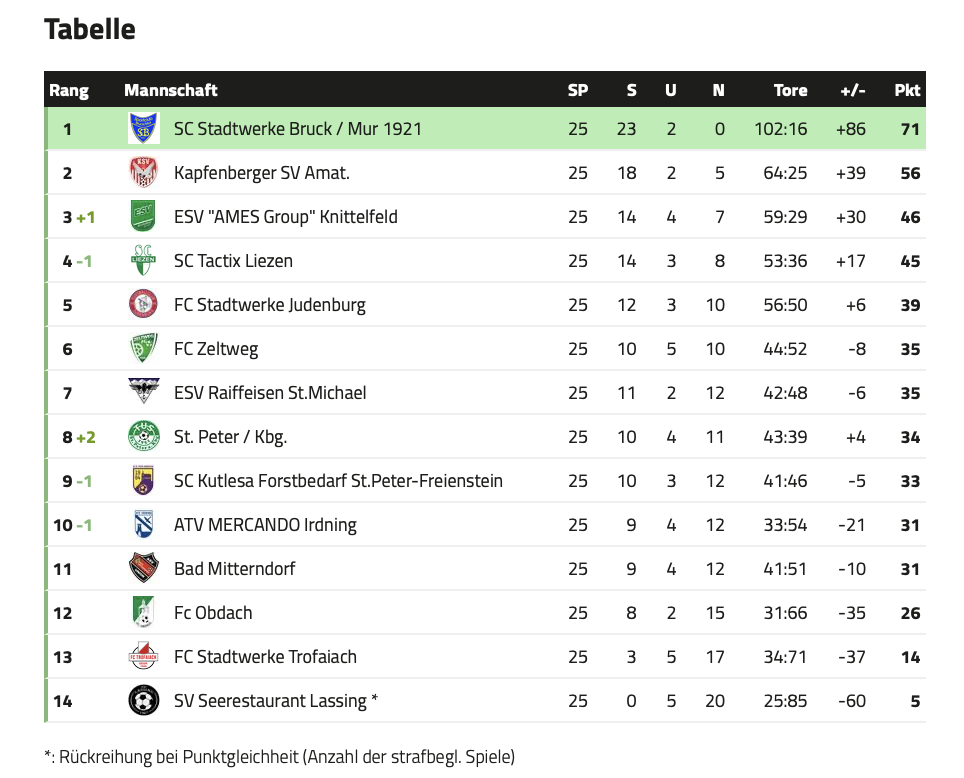Click the FC Zeltweg green shield logo
The height and width of the screenshot is (778, 964).
[x=144, y=348]
